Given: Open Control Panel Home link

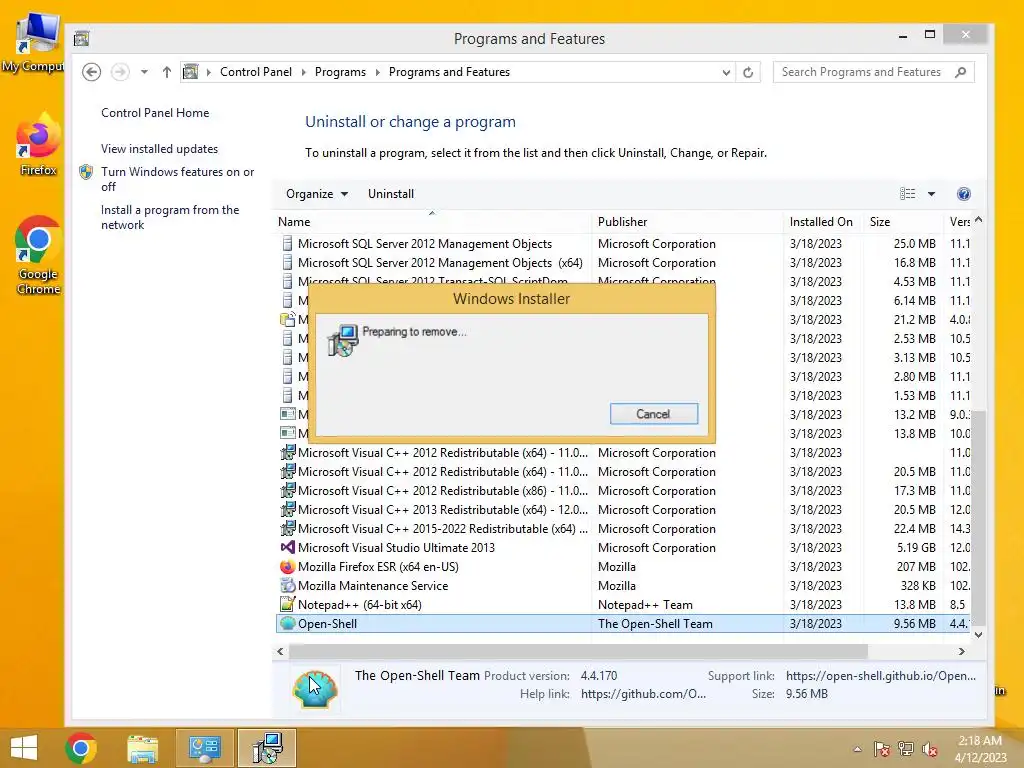Looking at the screenshot, I should tap(155, 113).
